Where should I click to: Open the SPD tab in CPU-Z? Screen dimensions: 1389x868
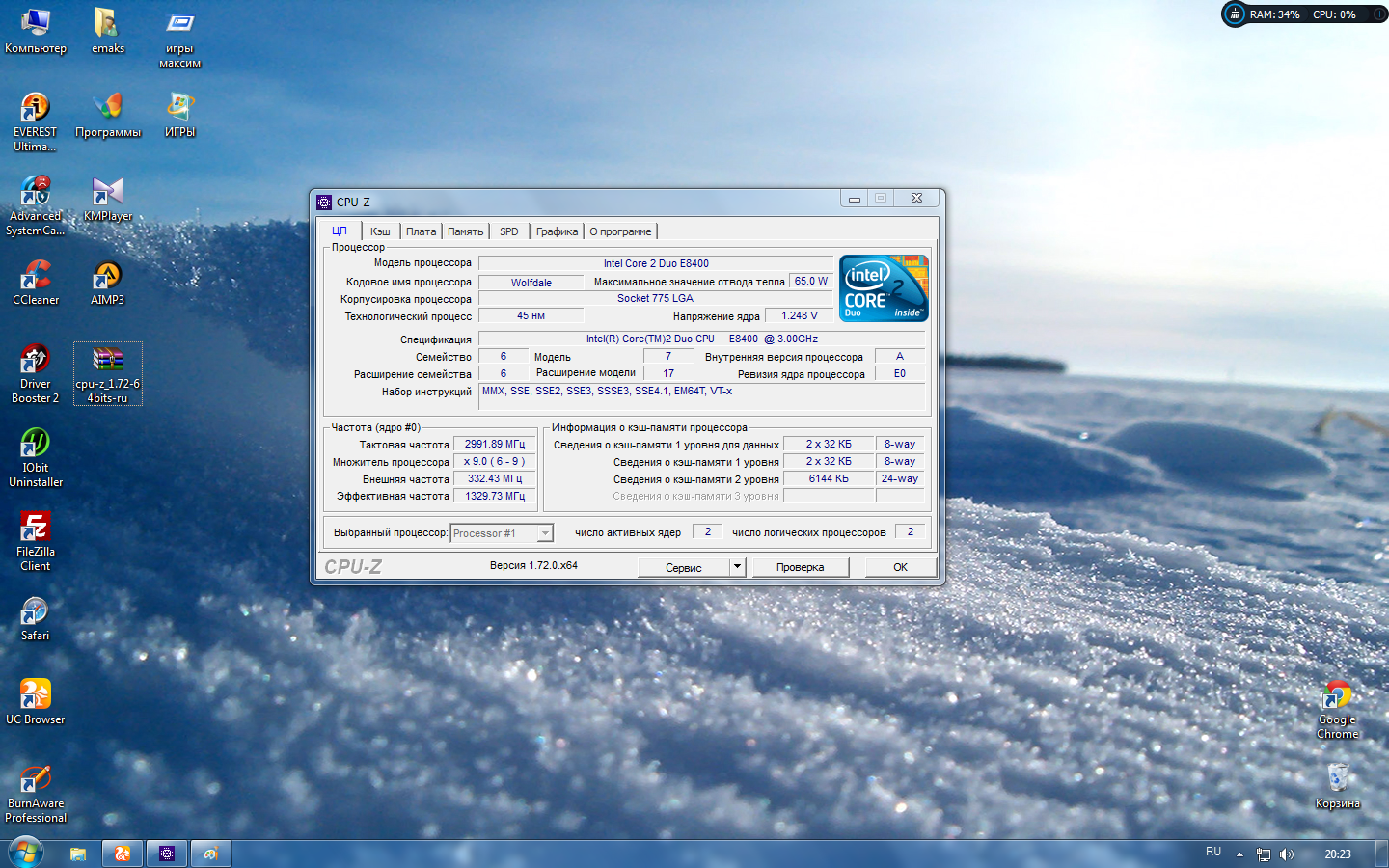[508, 231]
